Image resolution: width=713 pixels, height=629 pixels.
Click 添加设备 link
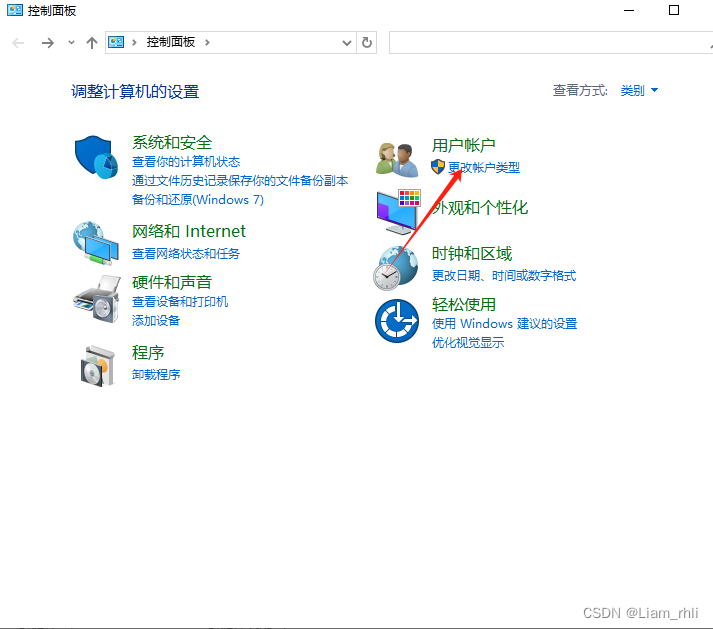pos(156,321)
